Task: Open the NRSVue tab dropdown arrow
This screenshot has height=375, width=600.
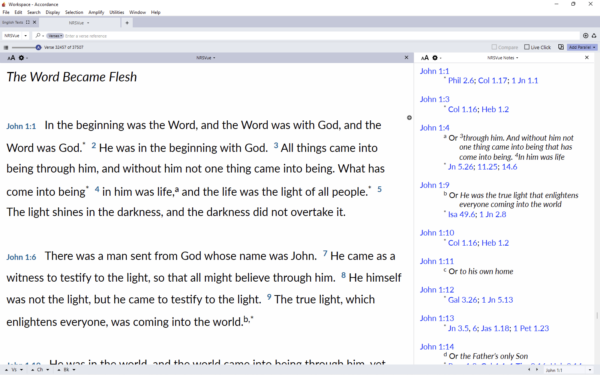Action: (x=88, y=23)
